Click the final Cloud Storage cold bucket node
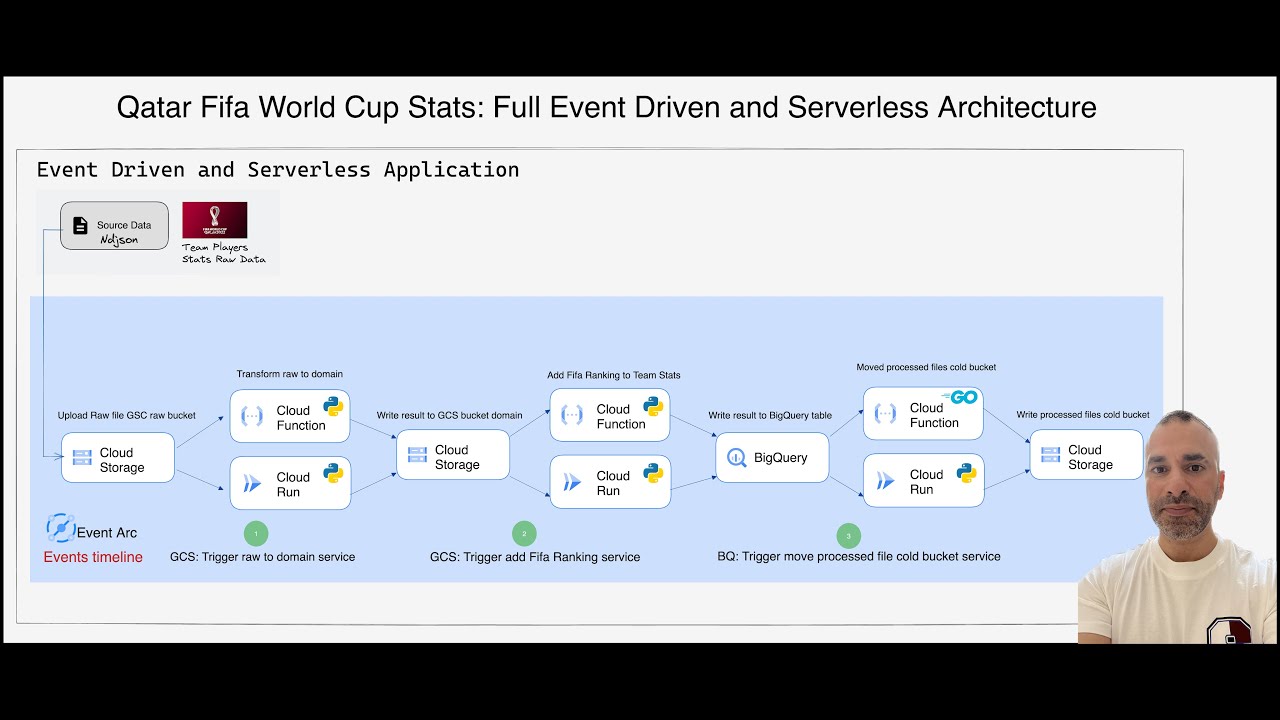 (x=1086, y=455)
